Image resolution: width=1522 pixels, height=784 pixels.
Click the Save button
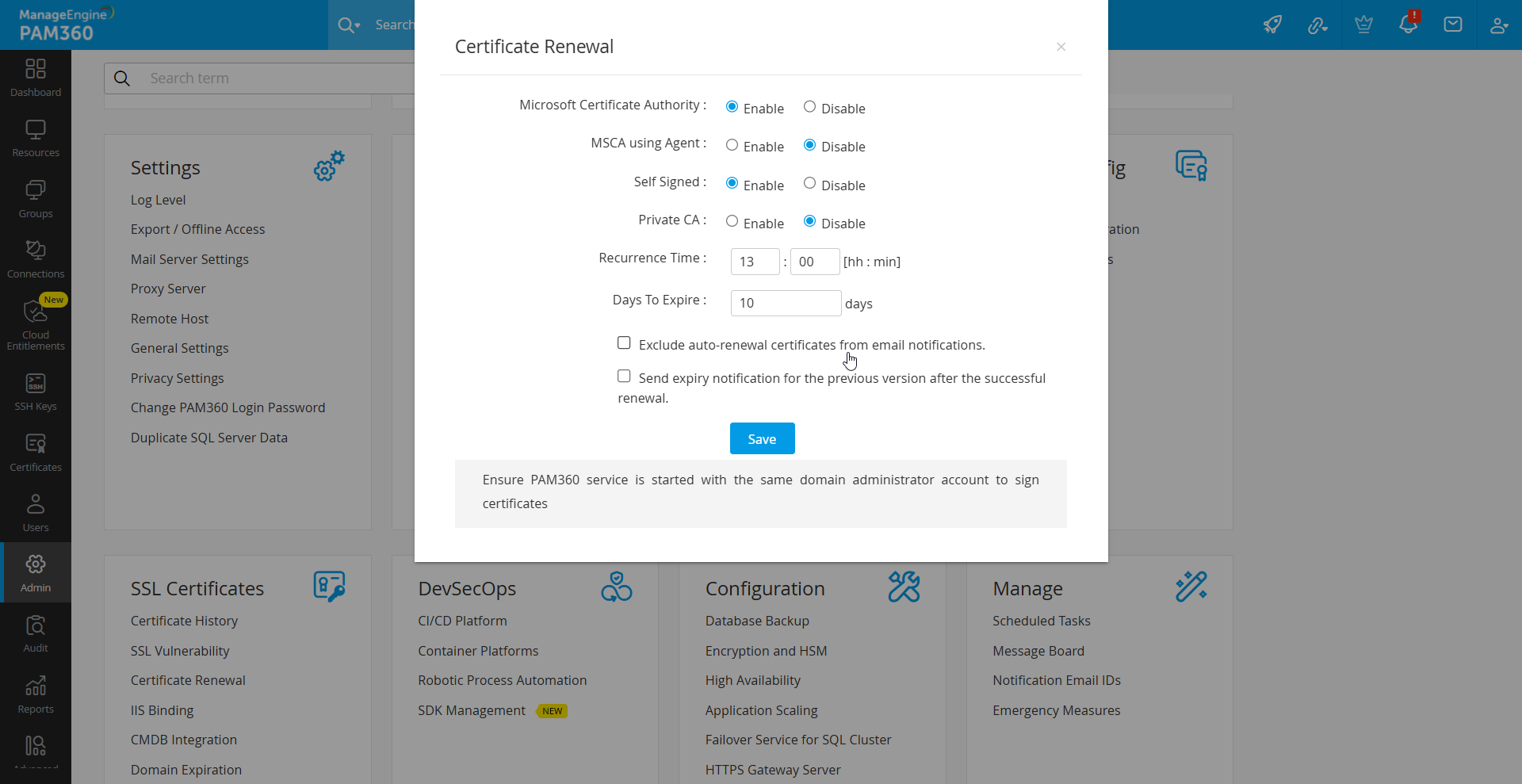[762, 438]
